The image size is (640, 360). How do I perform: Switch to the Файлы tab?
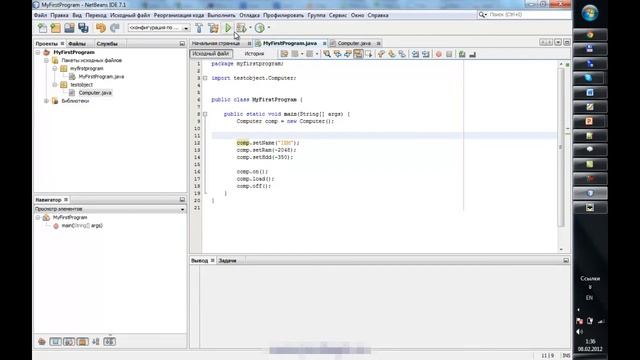click(x=77, y=44)
